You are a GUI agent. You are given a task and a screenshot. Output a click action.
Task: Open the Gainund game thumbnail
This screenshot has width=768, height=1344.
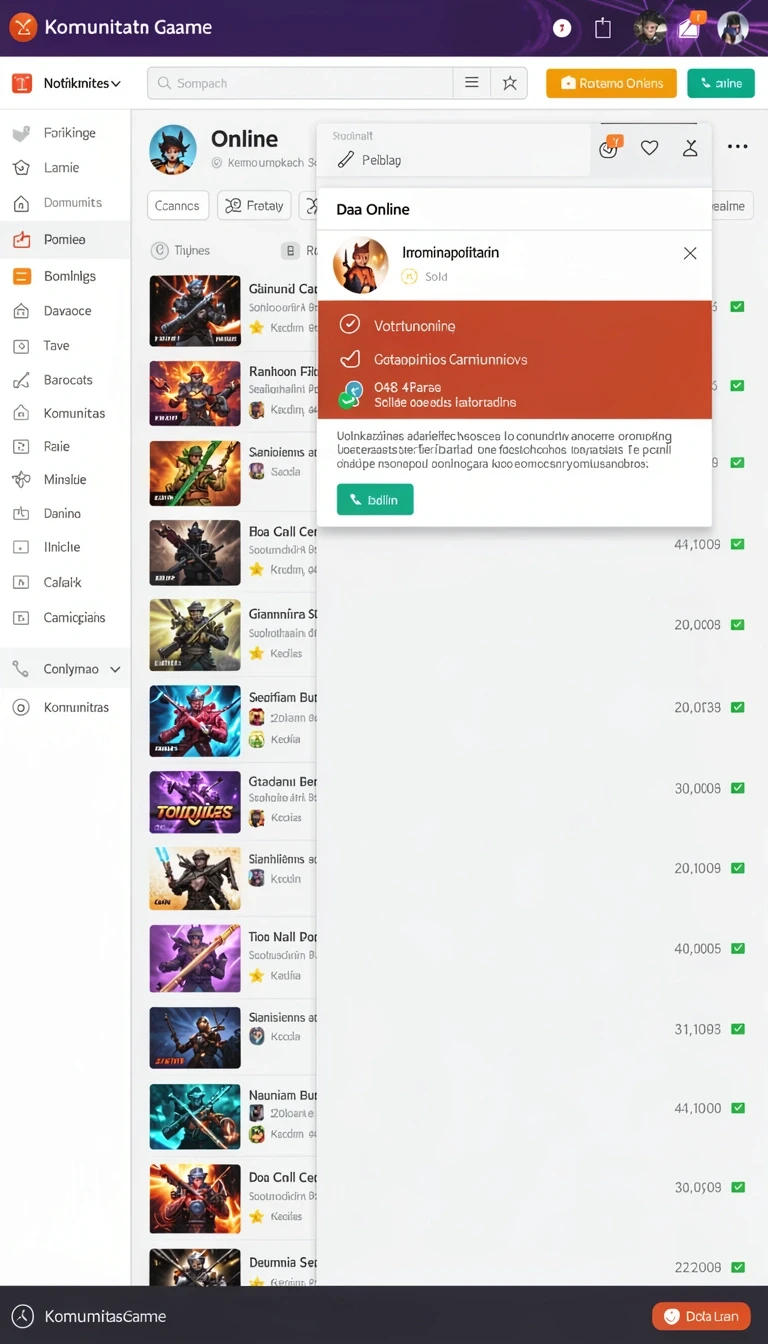tap(195, 310)
